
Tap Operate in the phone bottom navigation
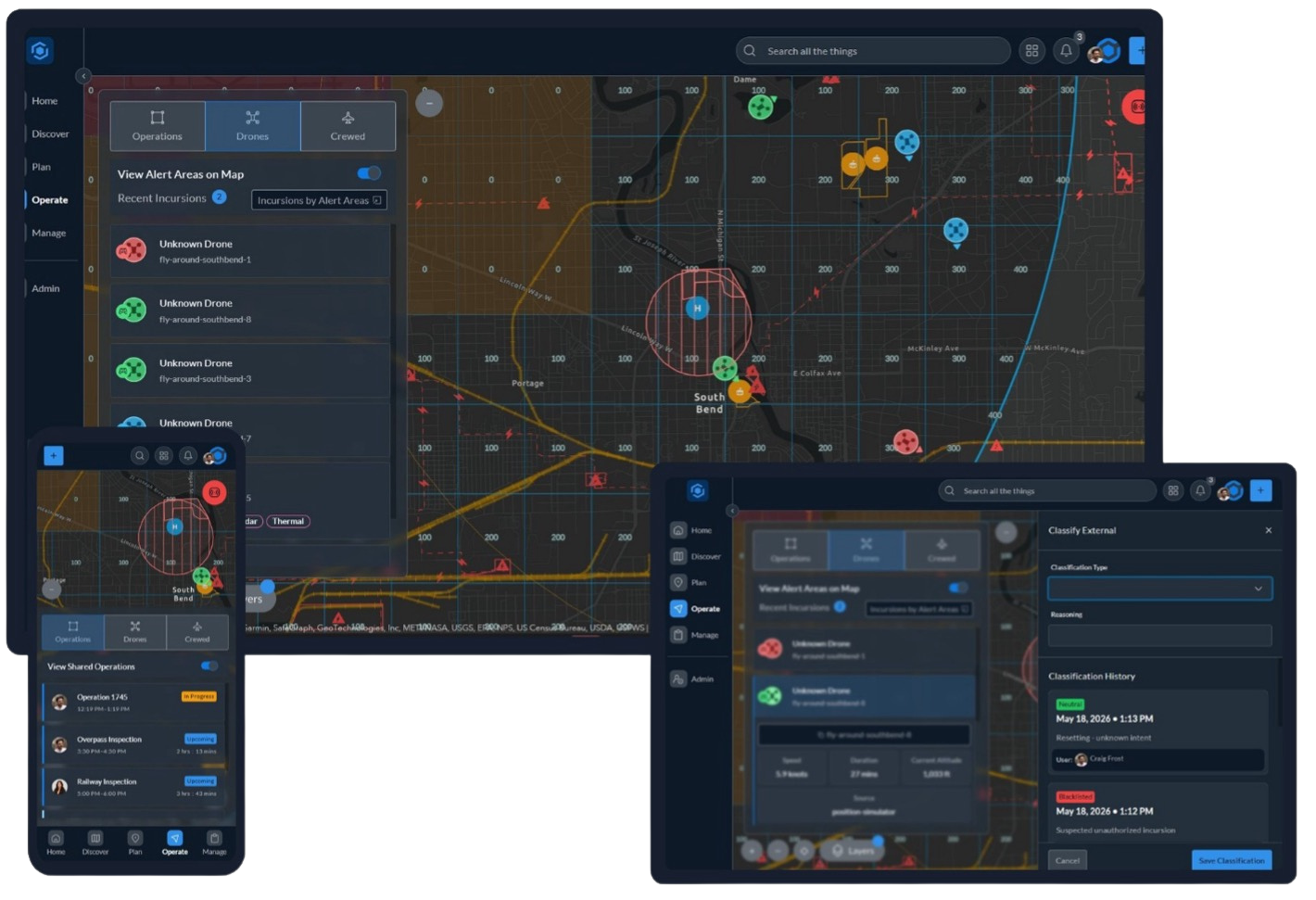click(174, 843)
